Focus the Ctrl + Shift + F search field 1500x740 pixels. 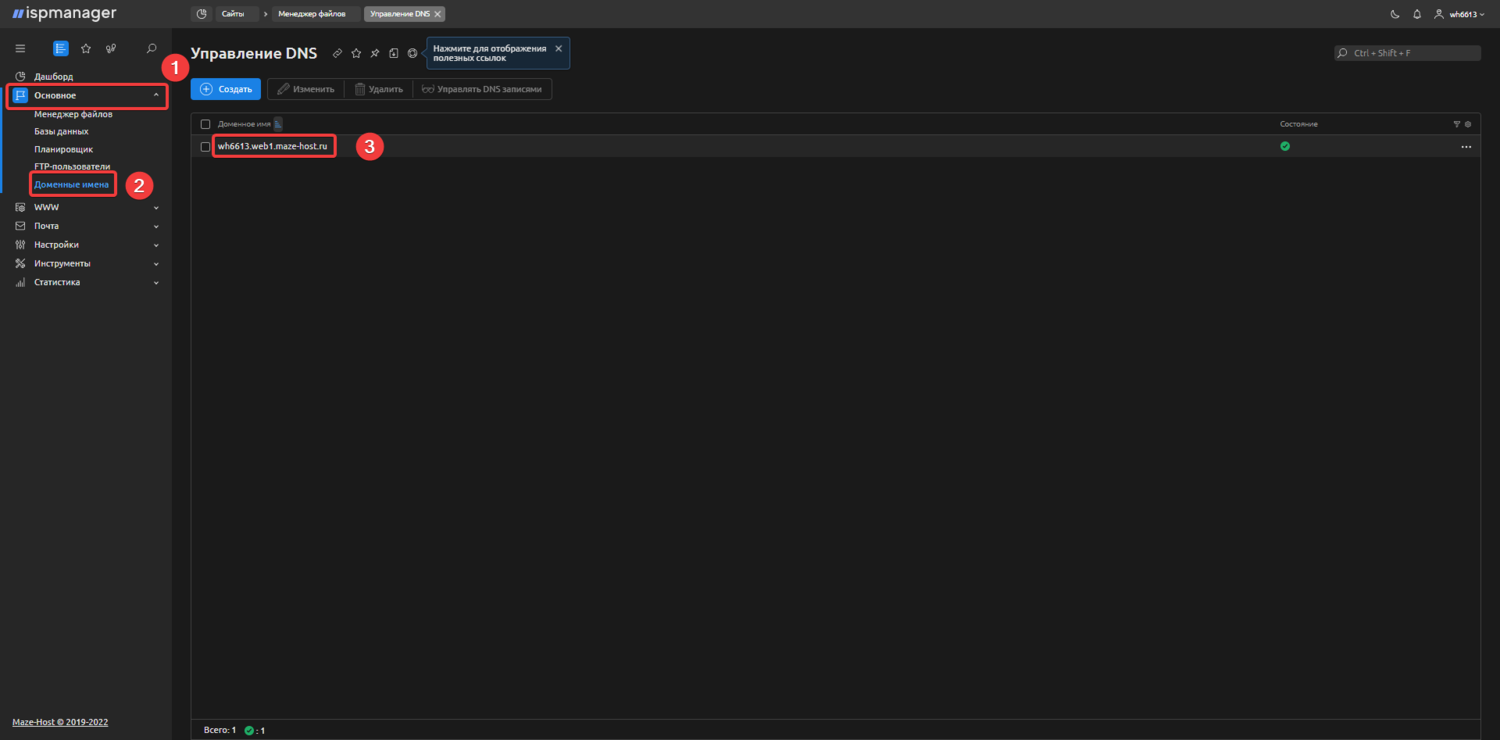point(1412,53)
